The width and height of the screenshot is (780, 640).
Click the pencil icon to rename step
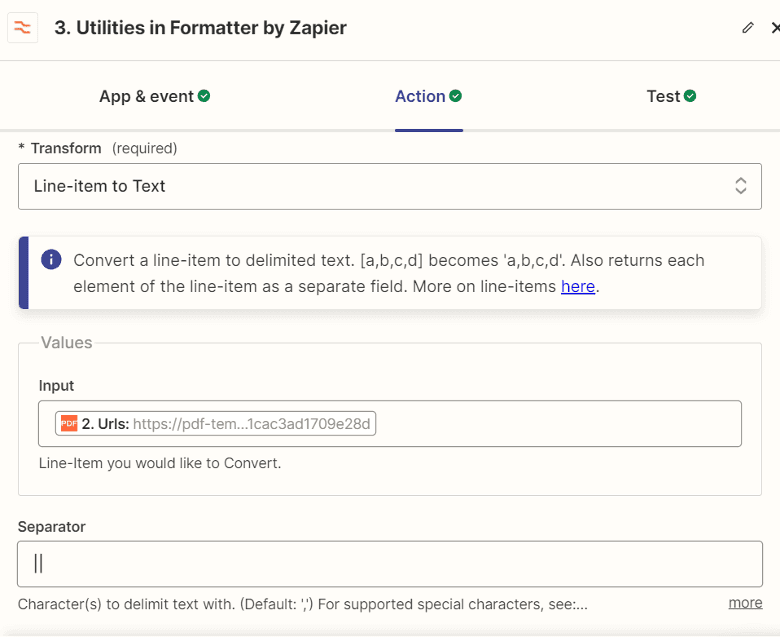pyautogui.click(x=747, y=28)
